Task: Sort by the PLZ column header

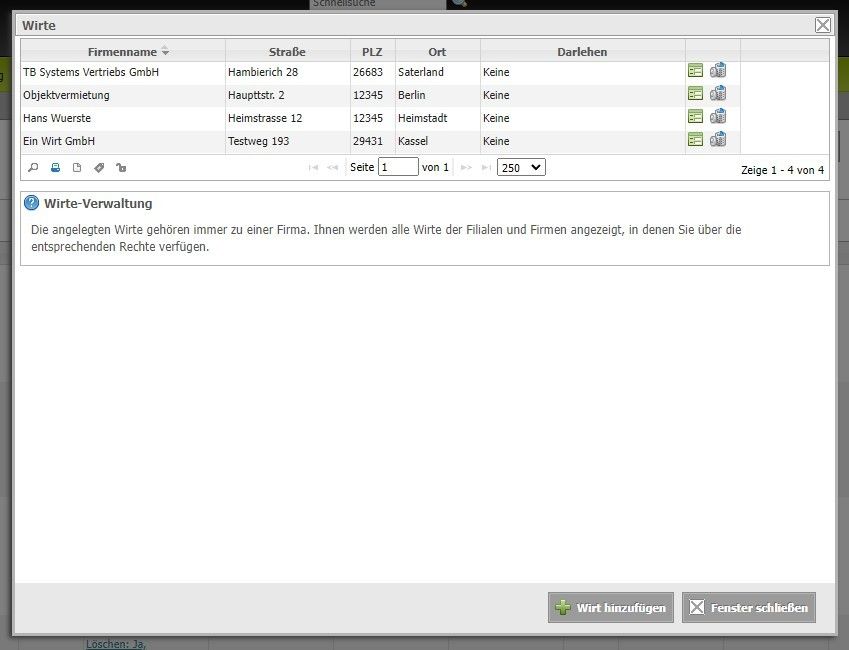Action: click(373, 52)
